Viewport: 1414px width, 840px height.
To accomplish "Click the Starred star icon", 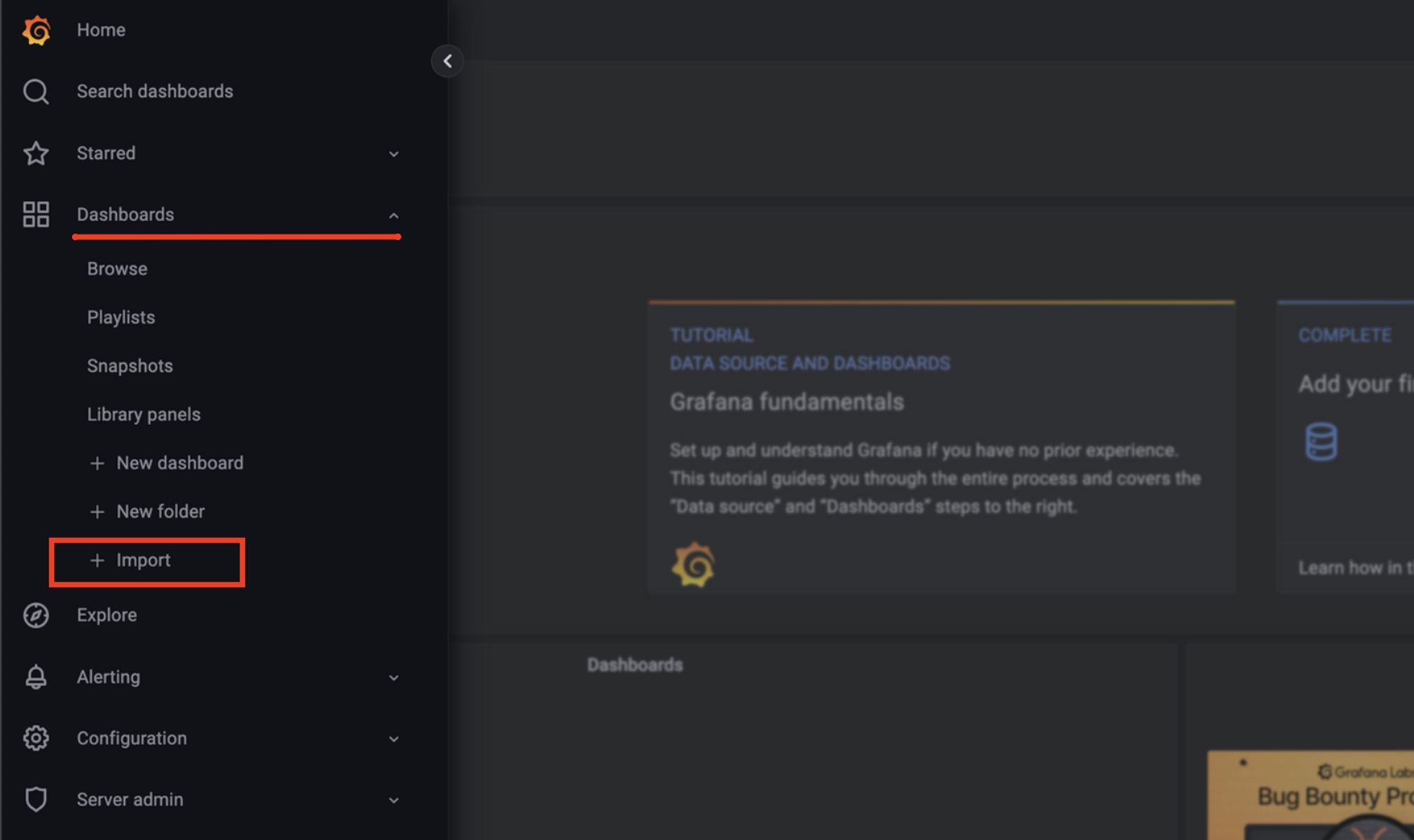I will pyautogui.click(x=36, y=153).
